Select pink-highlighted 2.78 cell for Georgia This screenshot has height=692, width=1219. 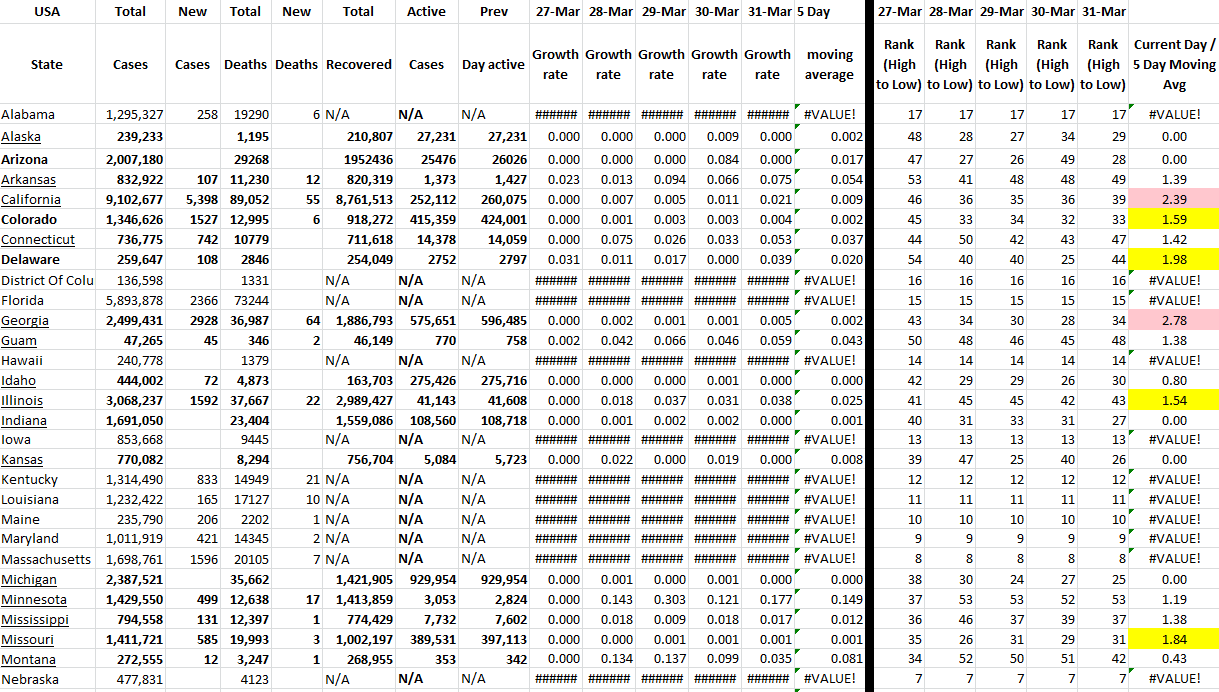(1174, 320)
